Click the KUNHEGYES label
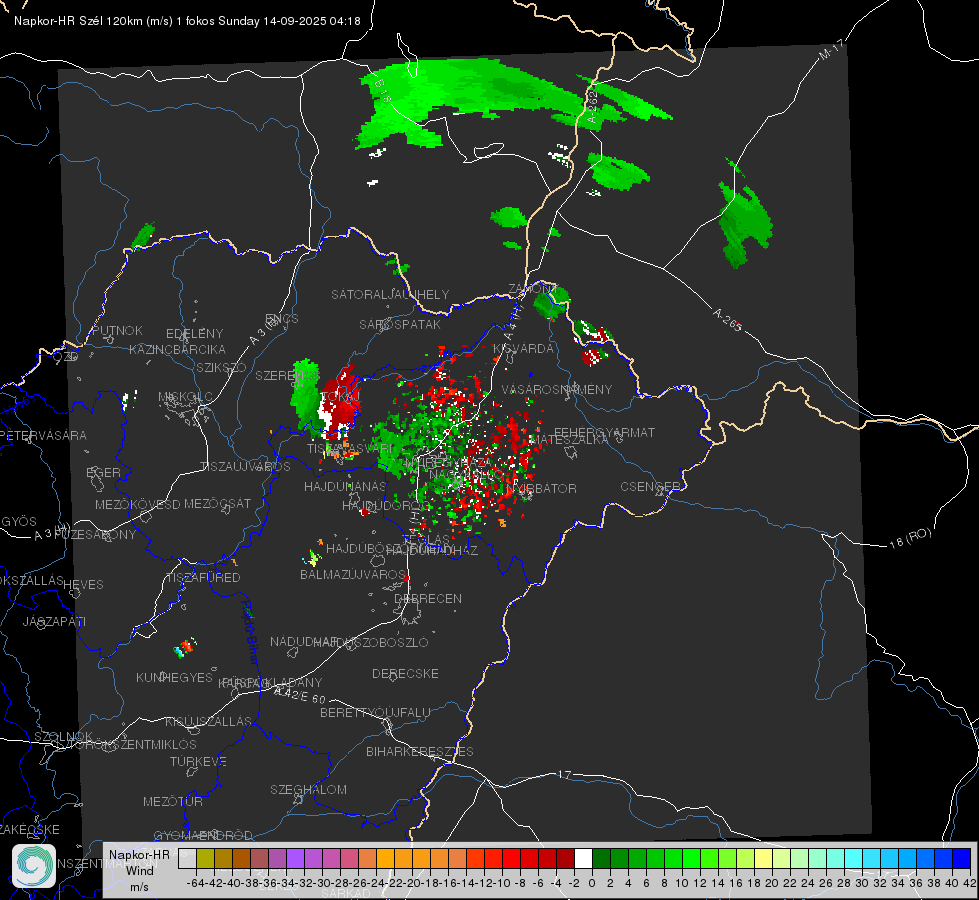Screen dimensions: 979x900 pyautogui.click(x=174, y=677)
